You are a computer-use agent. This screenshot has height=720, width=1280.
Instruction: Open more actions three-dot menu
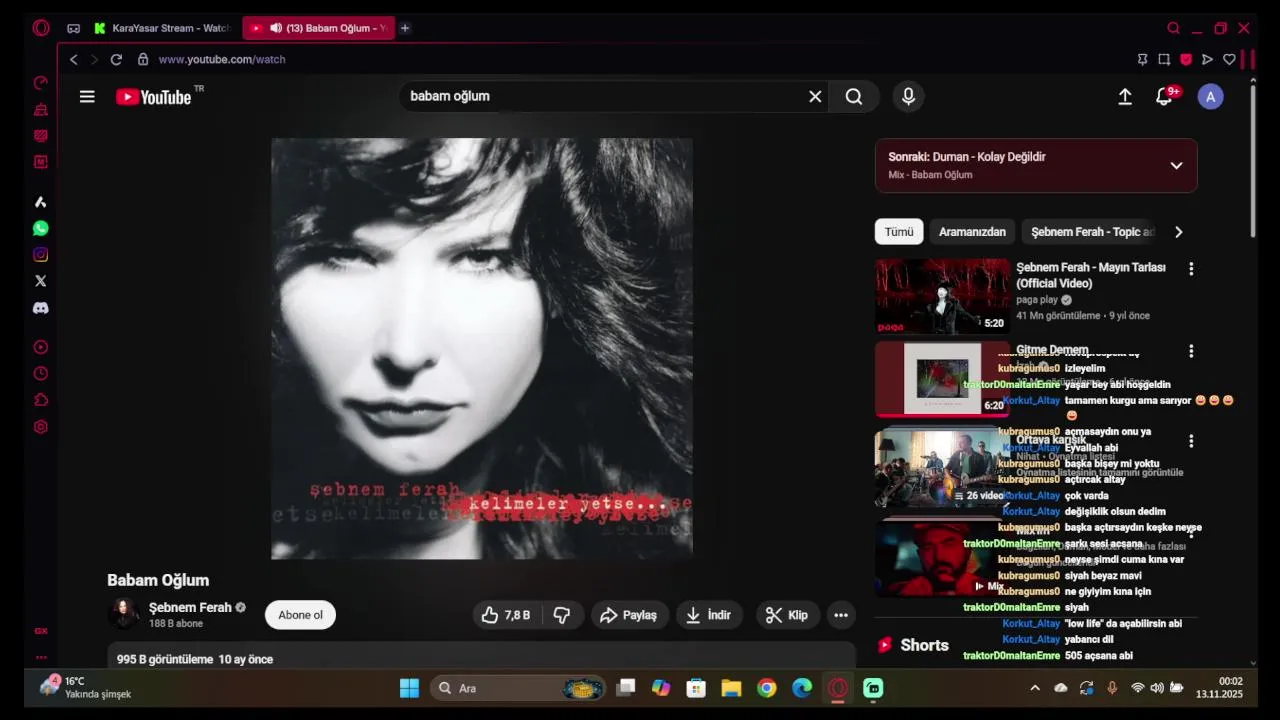coord(841,615)
